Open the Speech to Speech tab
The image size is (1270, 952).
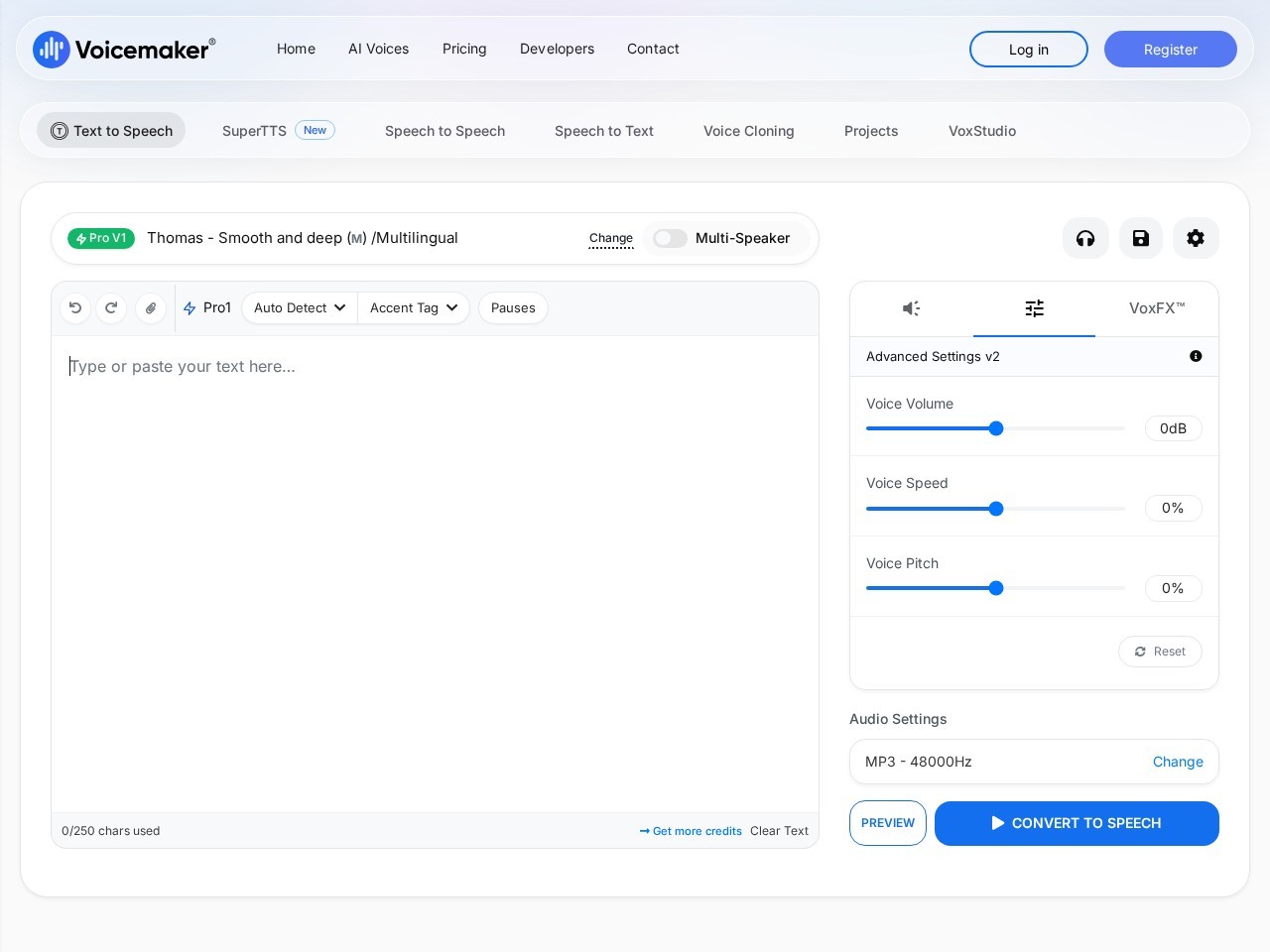445,131
